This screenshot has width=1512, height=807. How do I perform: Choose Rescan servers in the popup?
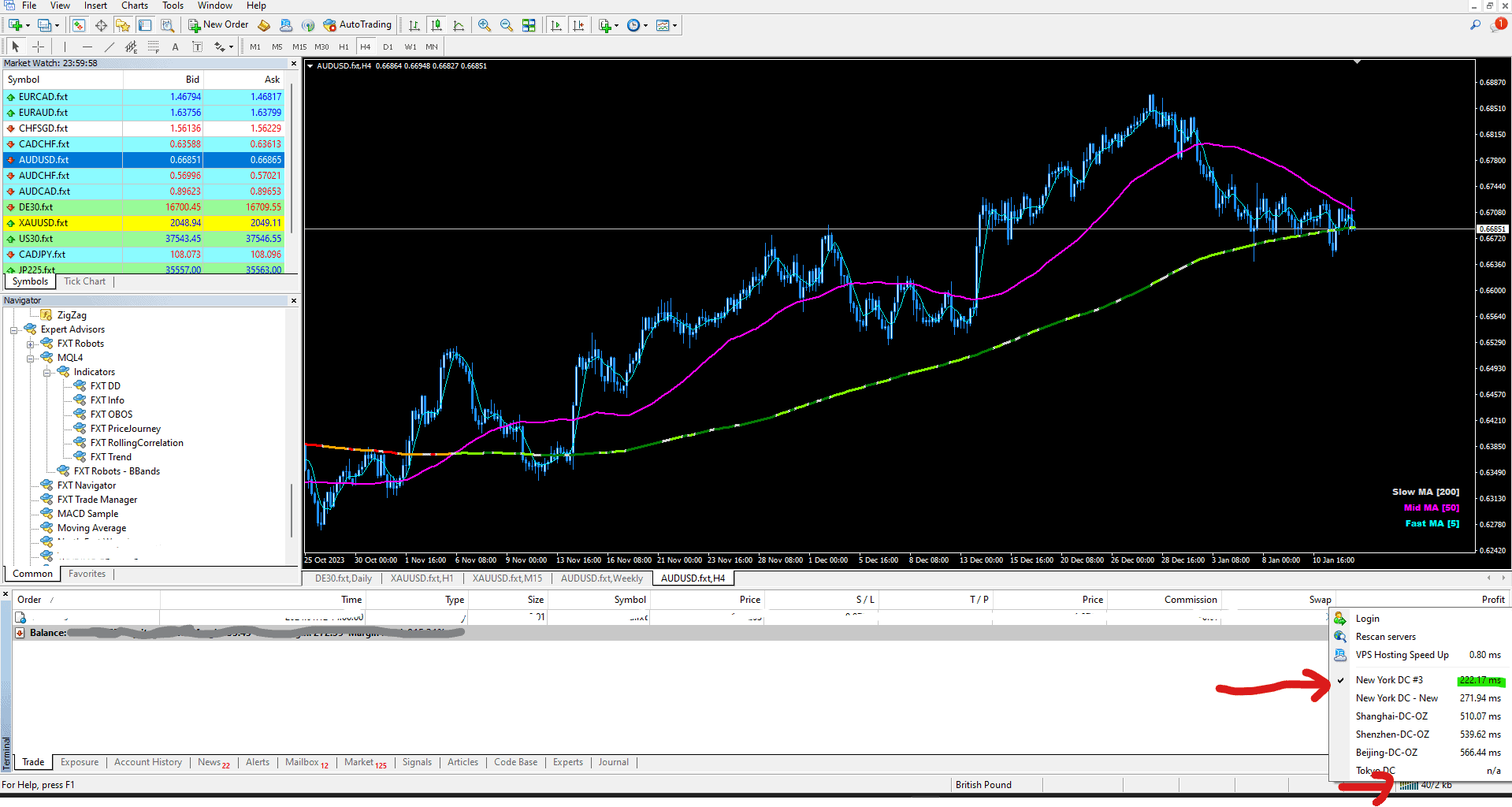pos(1385,637)
